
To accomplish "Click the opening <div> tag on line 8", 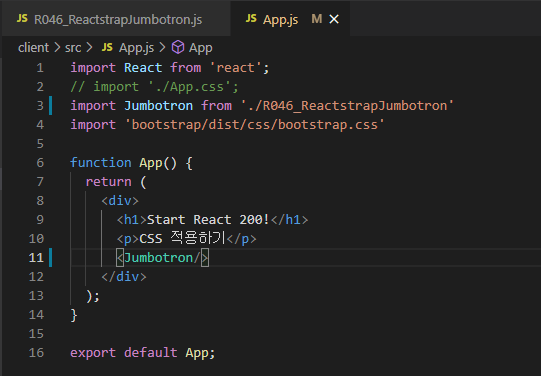I will point(120,201).
